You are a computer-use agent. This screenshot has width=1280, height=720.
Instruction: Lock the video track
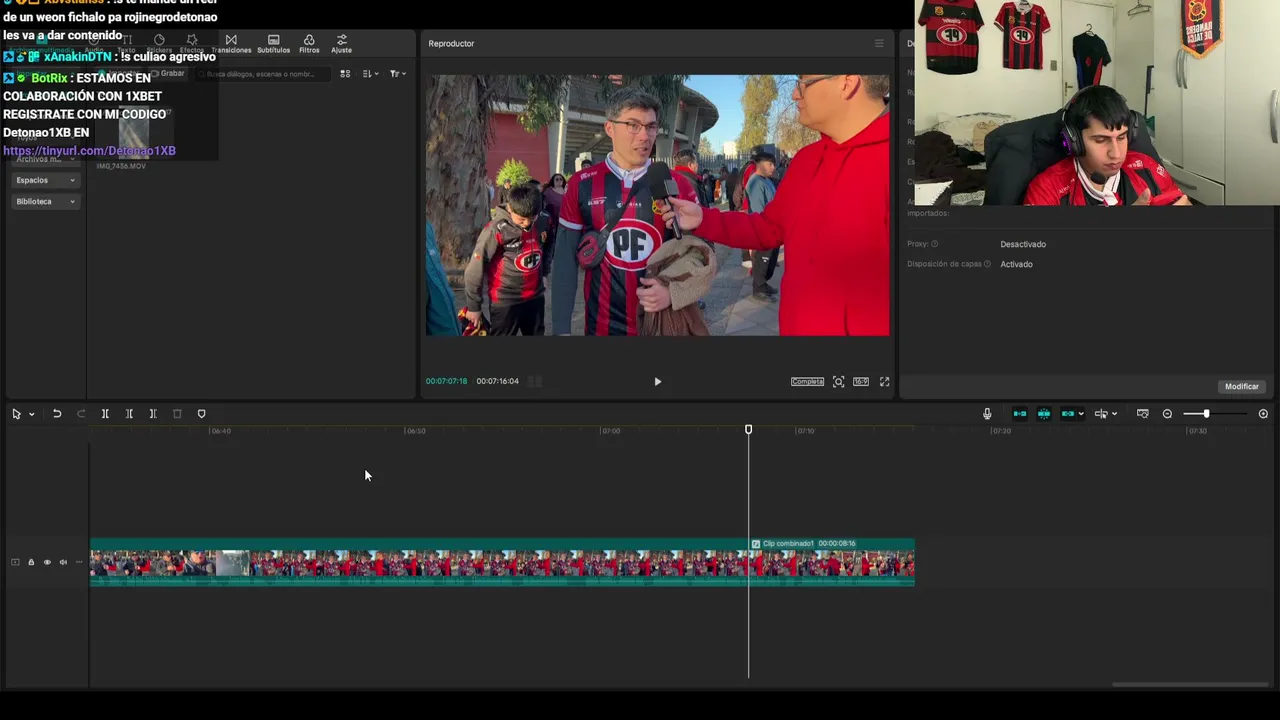(31, 562)
